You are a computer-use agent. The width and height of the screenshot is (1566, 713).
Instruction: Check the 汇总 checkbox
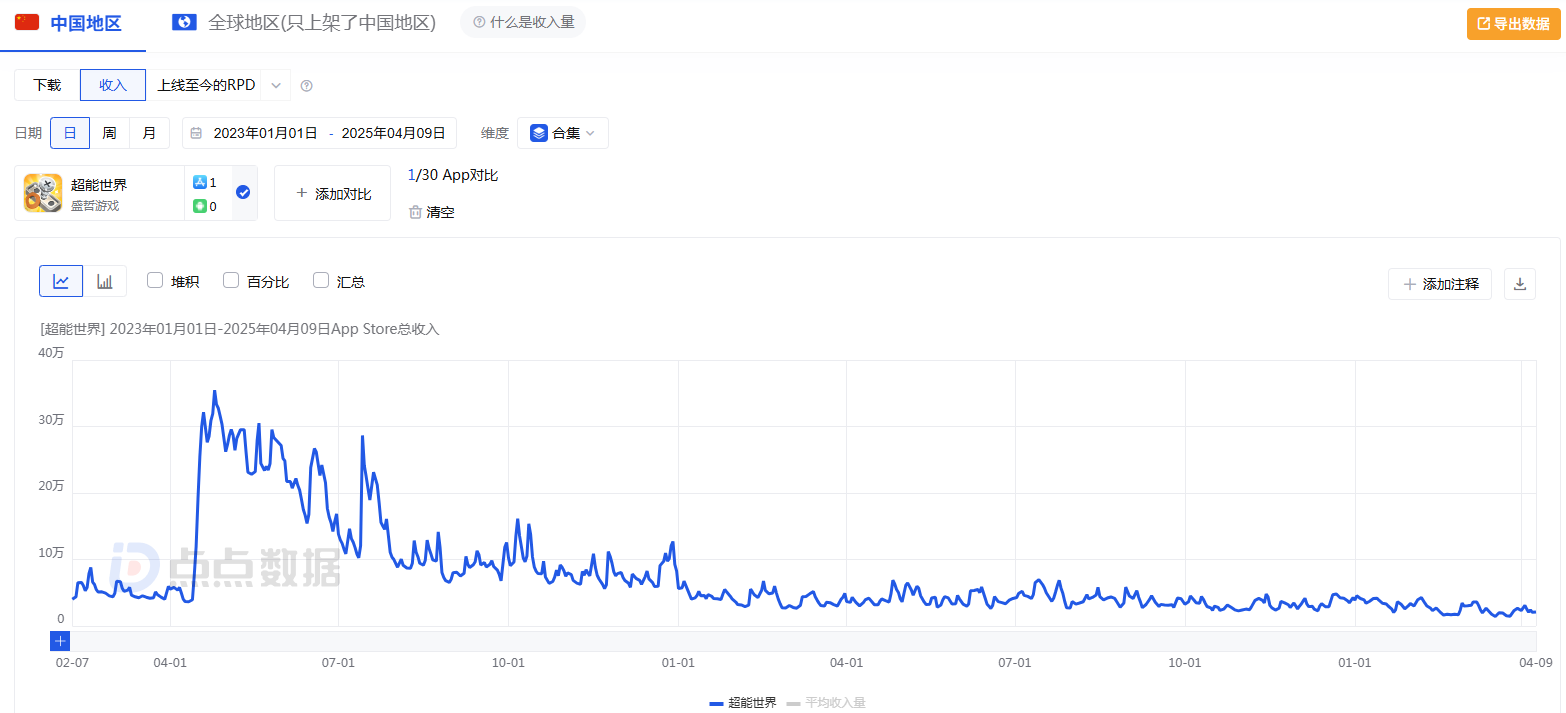click(x=321, y=281)
